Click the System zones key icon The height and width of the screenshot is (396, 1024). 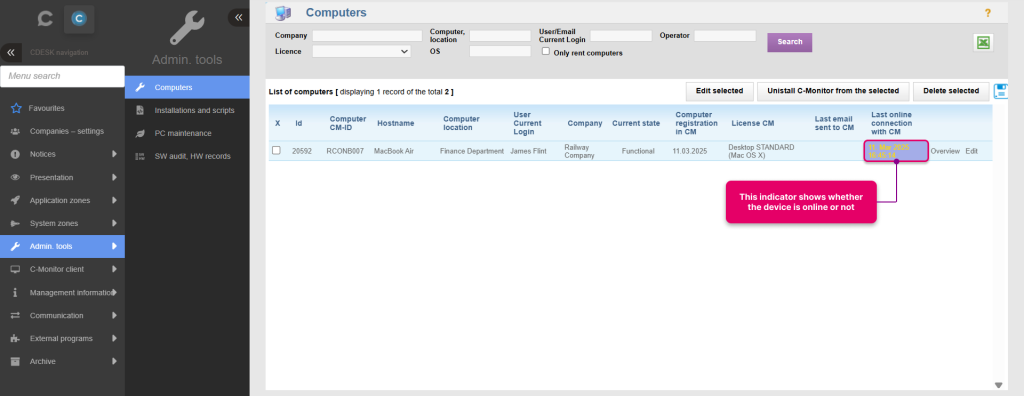pyautogui.click(x=16, y=223)
